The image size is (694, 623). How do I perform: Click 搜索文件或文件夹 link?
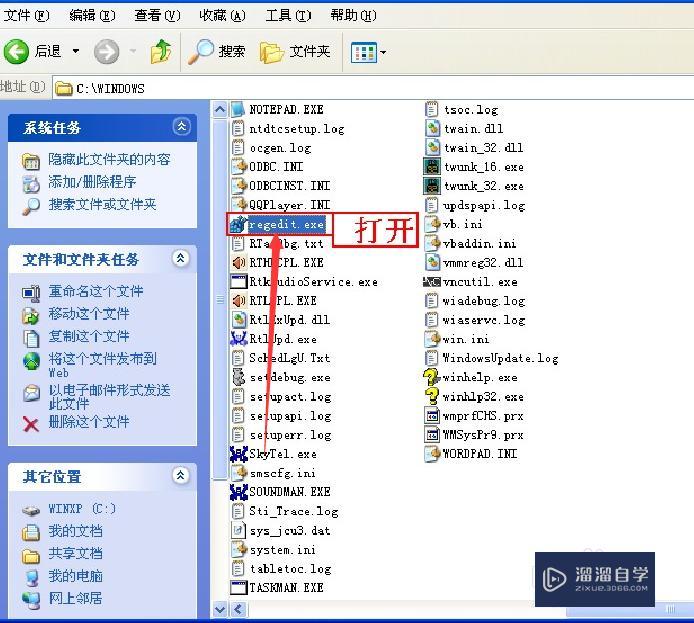102,204
